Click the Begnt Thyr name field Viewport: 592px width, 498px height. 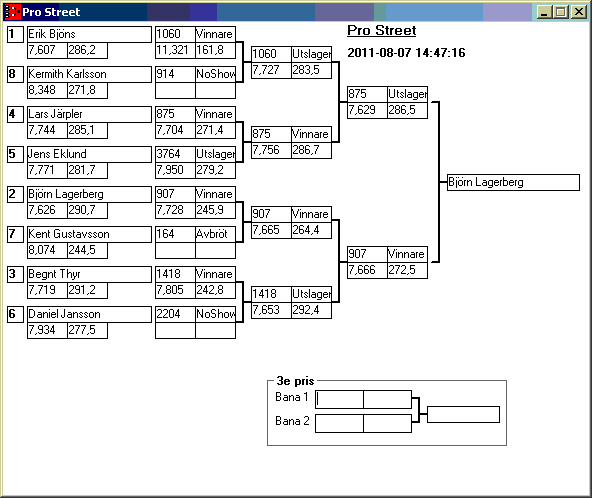pos(89,274)
